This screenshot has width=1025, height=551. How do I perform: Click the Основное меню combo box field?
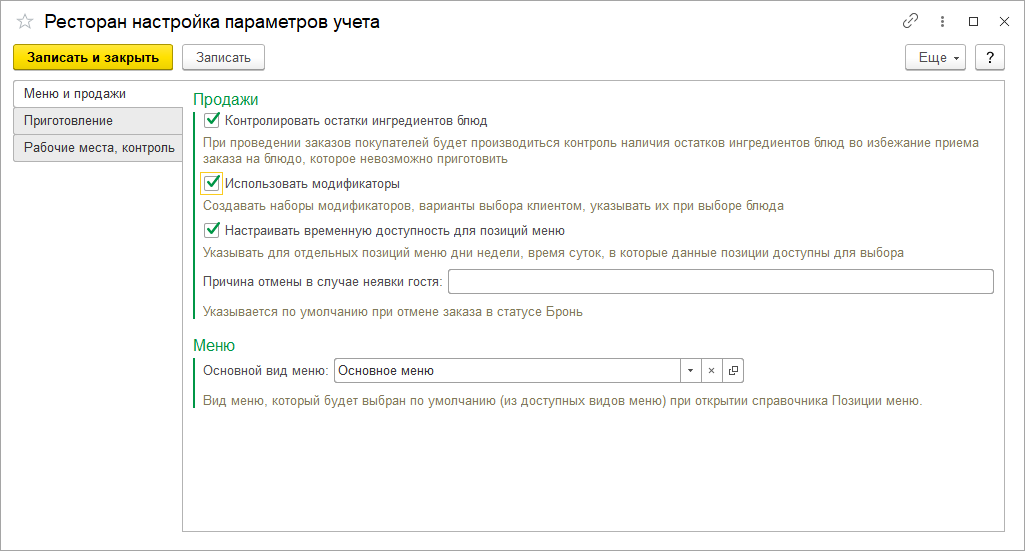506,370
